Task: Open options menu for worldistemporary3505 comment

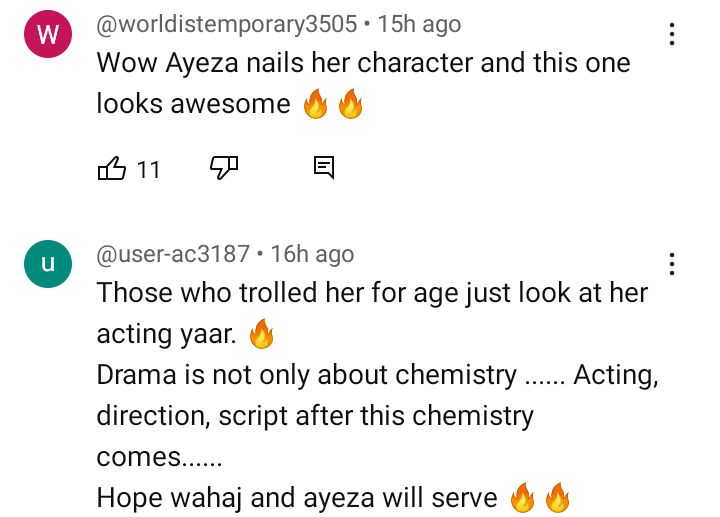Action: click(x=672, y=34)
